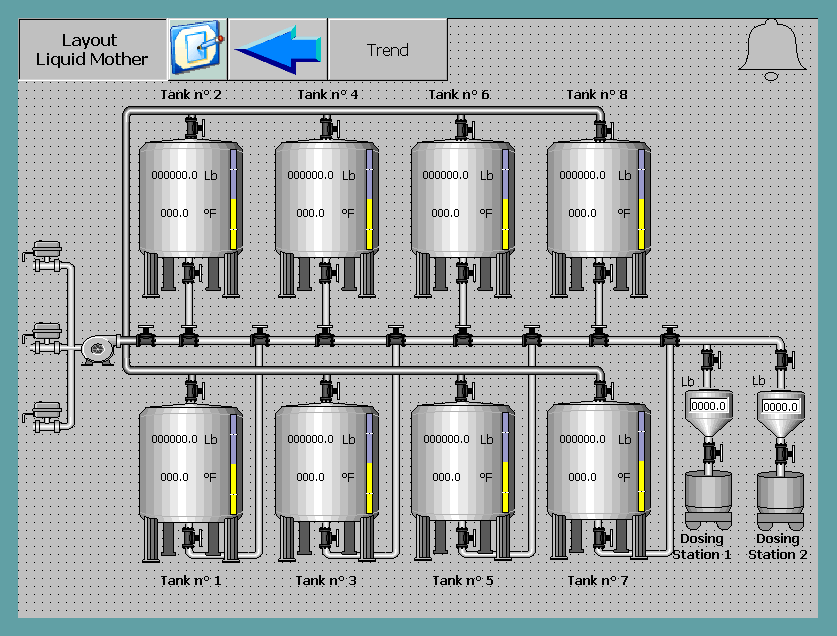
Task: Click Tank 8 level bar indicator
Action: [642, 200]
